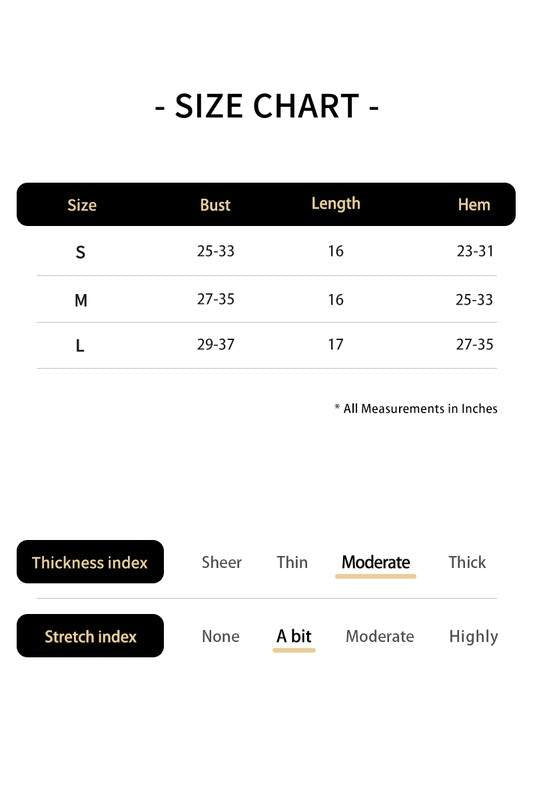Select the Bust column header
The image size is (533, 800).
point(215,205)
